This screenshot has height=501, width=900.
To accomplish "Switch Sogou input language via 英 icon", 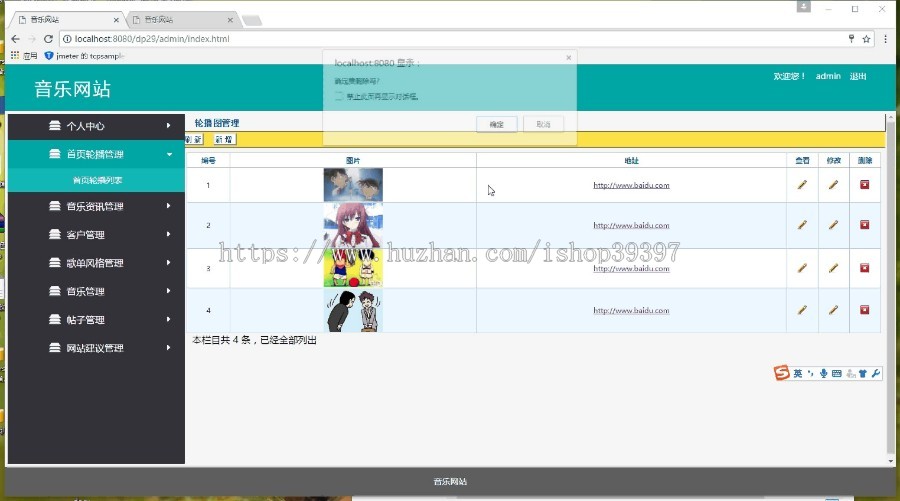I will tap(798, 374).
